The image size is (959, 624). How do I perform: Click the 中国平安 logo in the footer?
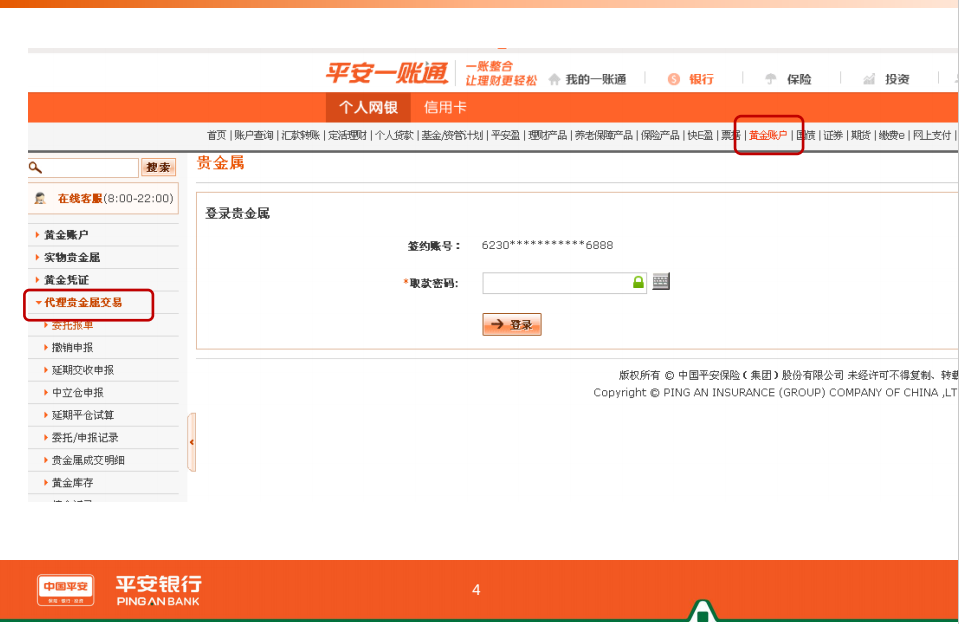click(x=65, y=590)
